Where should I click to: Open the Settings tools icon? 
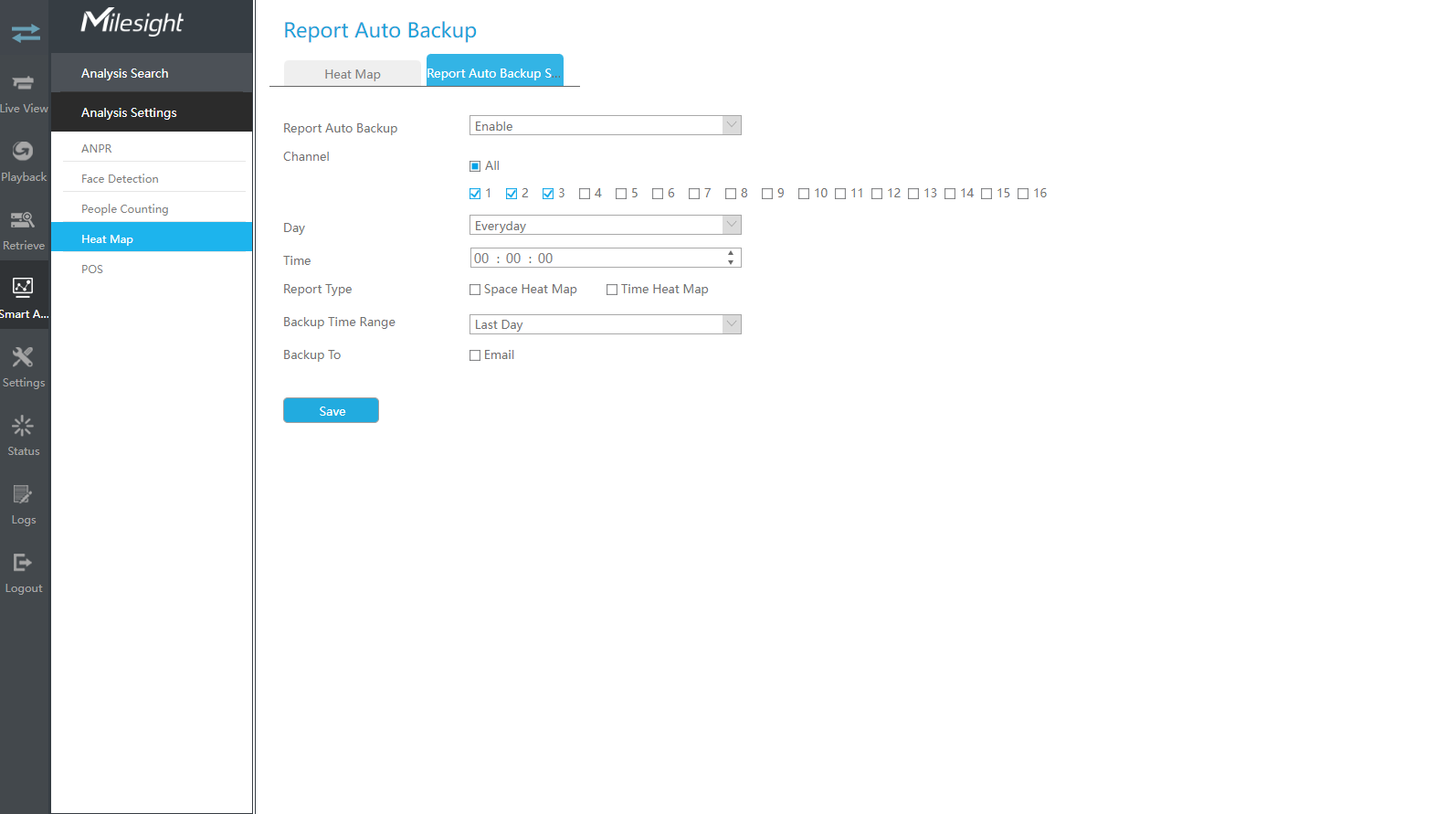23,356
